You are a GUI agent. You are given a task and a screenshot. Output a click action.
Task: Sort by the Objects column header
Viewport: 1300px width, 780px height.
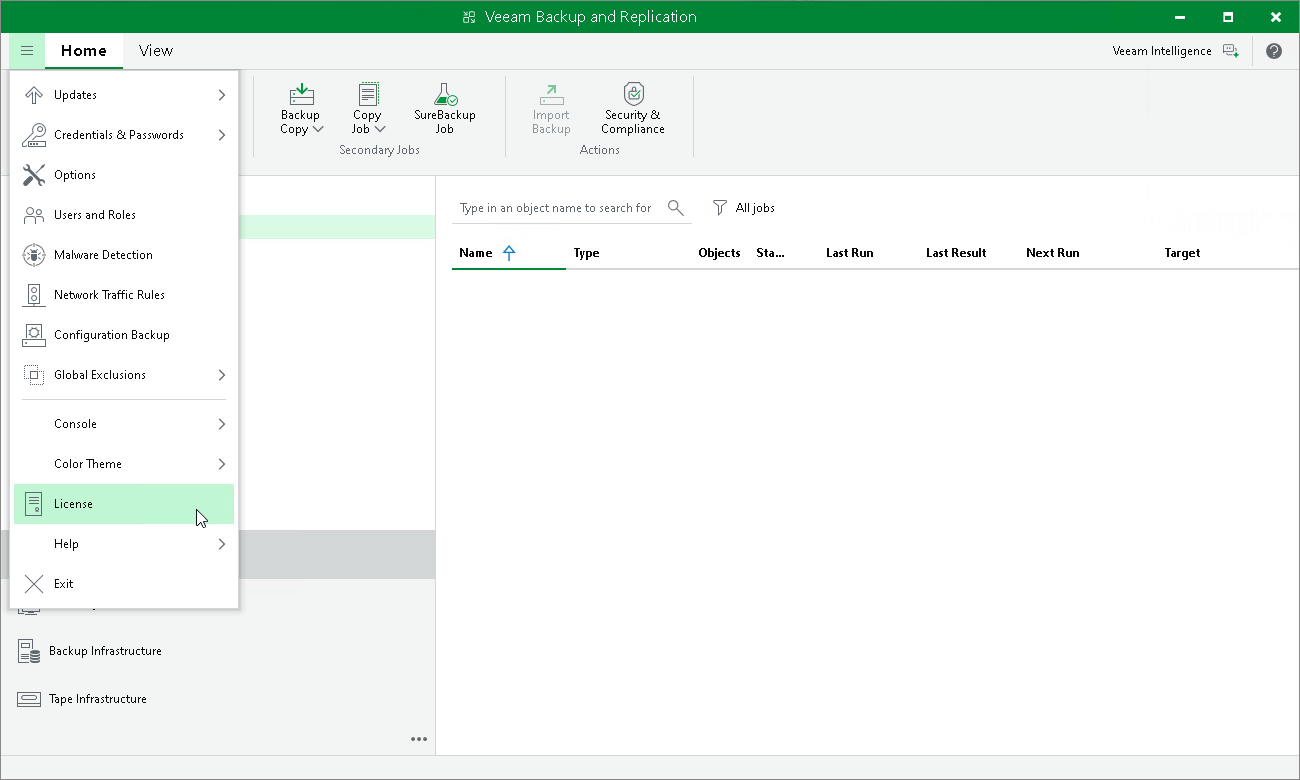[x=719, y=253]
